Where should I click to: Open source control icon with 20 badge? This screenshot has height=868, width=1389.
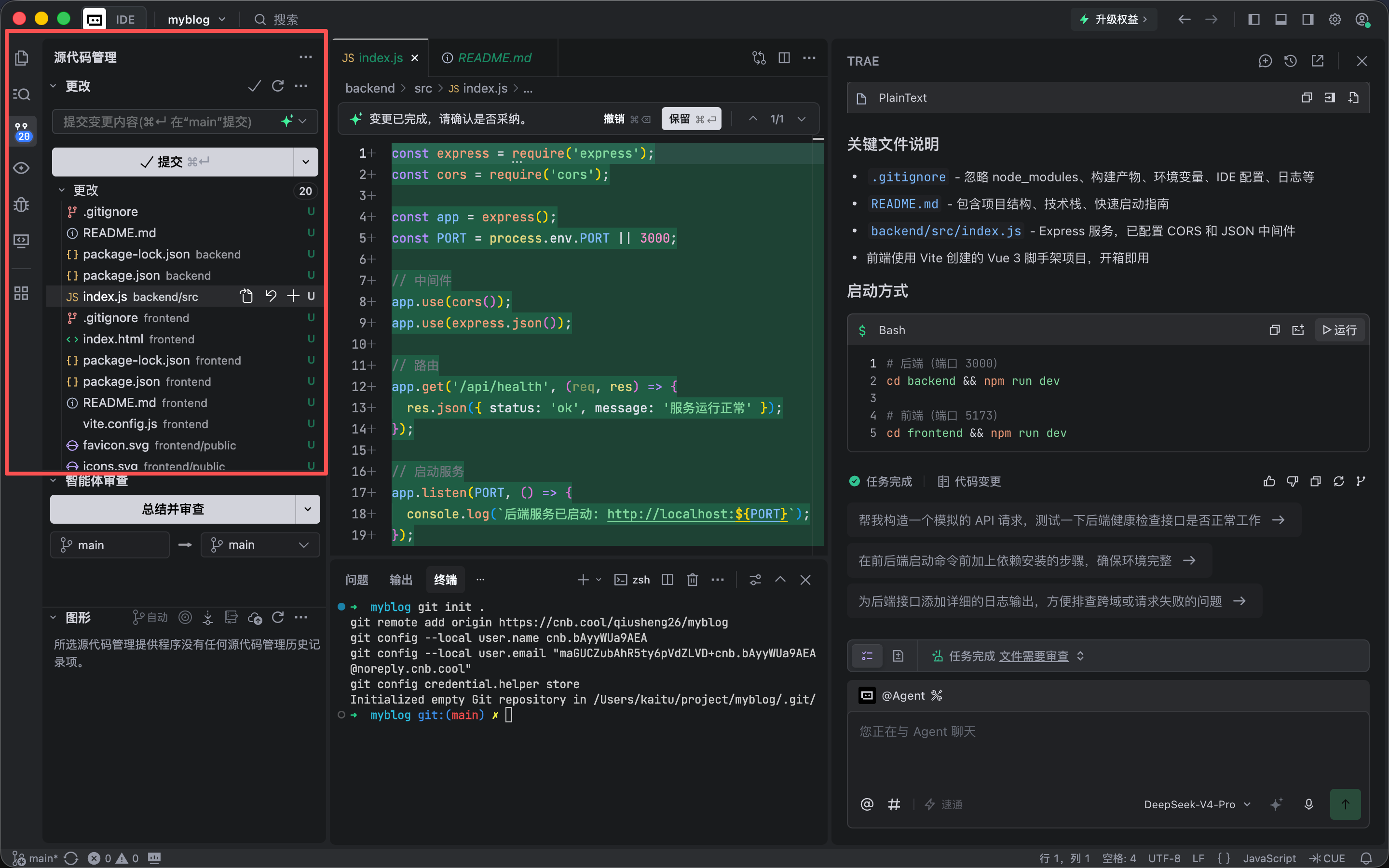pos(22,131)
